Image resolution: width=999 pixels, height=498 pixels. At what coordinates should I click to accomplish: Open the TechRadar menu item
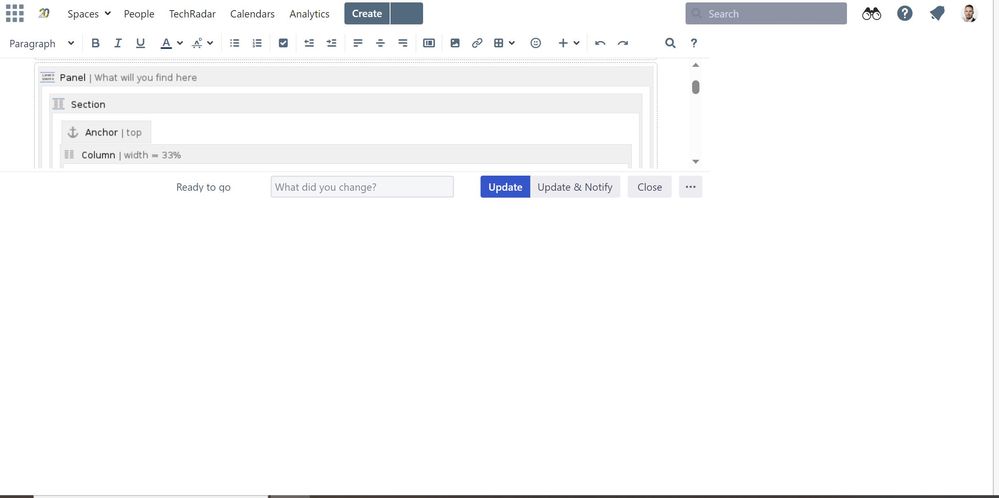(192, 13)
